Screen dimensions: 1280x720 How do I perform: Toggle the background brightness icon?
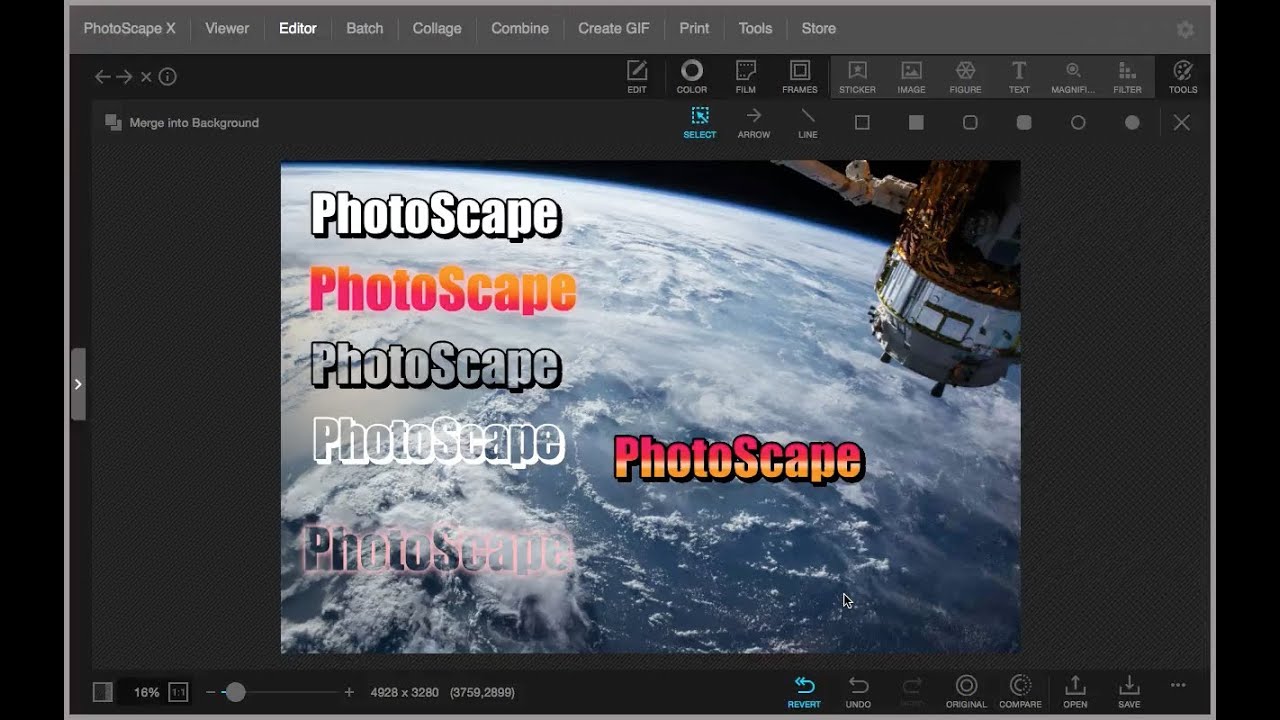(x=102, y=692)
